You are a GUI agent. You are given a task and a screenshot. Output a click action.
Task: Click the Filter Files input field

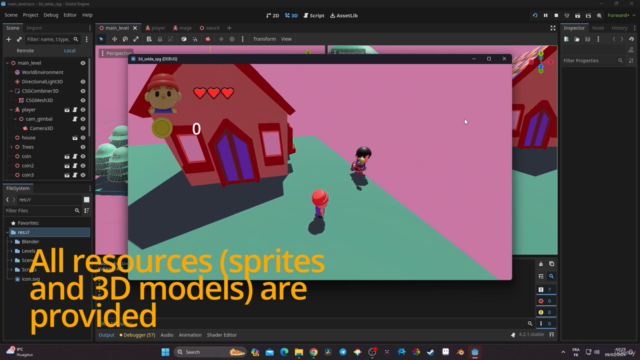tap(42, 211)
